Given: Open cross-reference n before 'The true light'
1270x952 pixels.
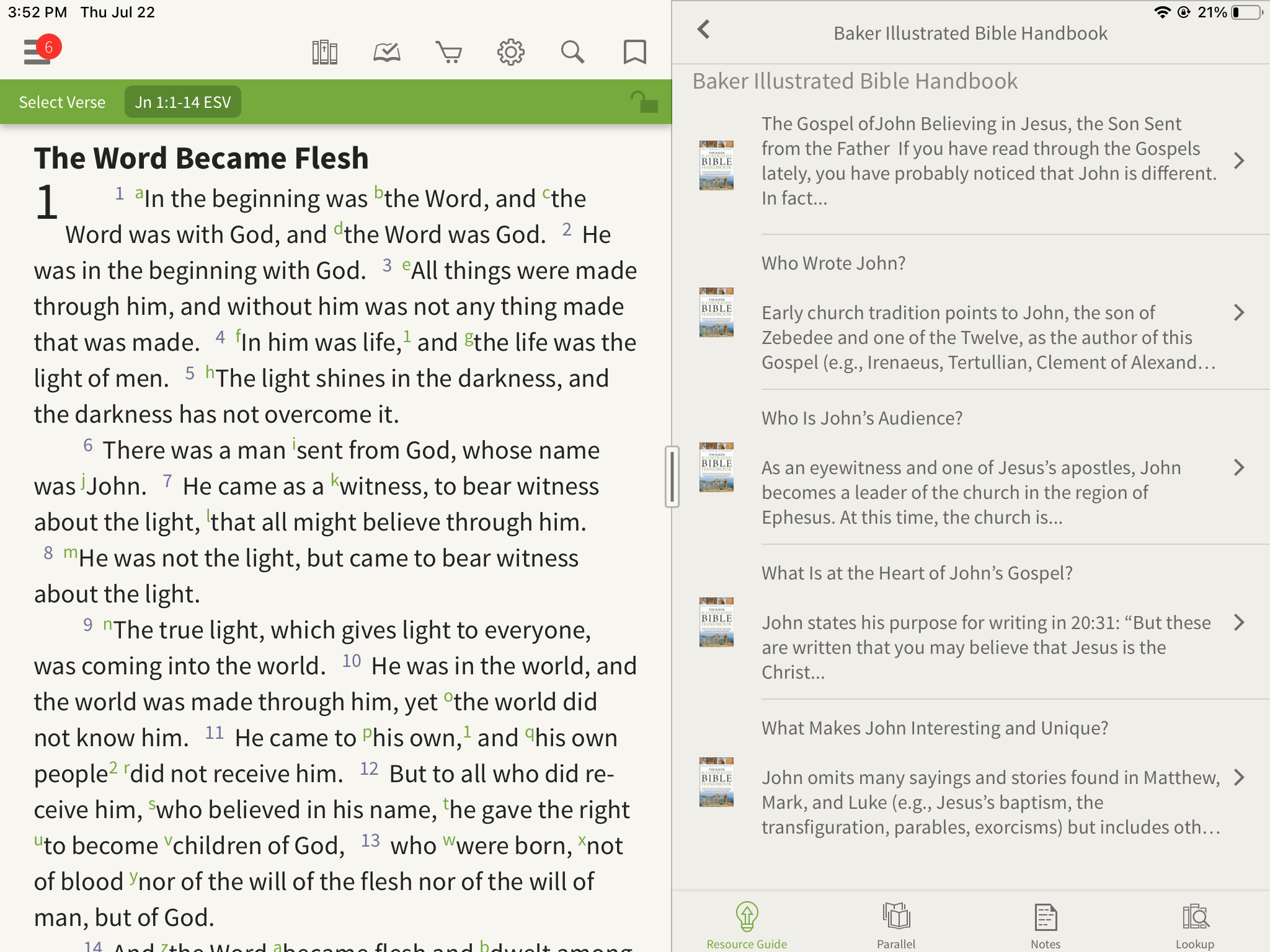Looking at the screenshot, I should point(108,624).
